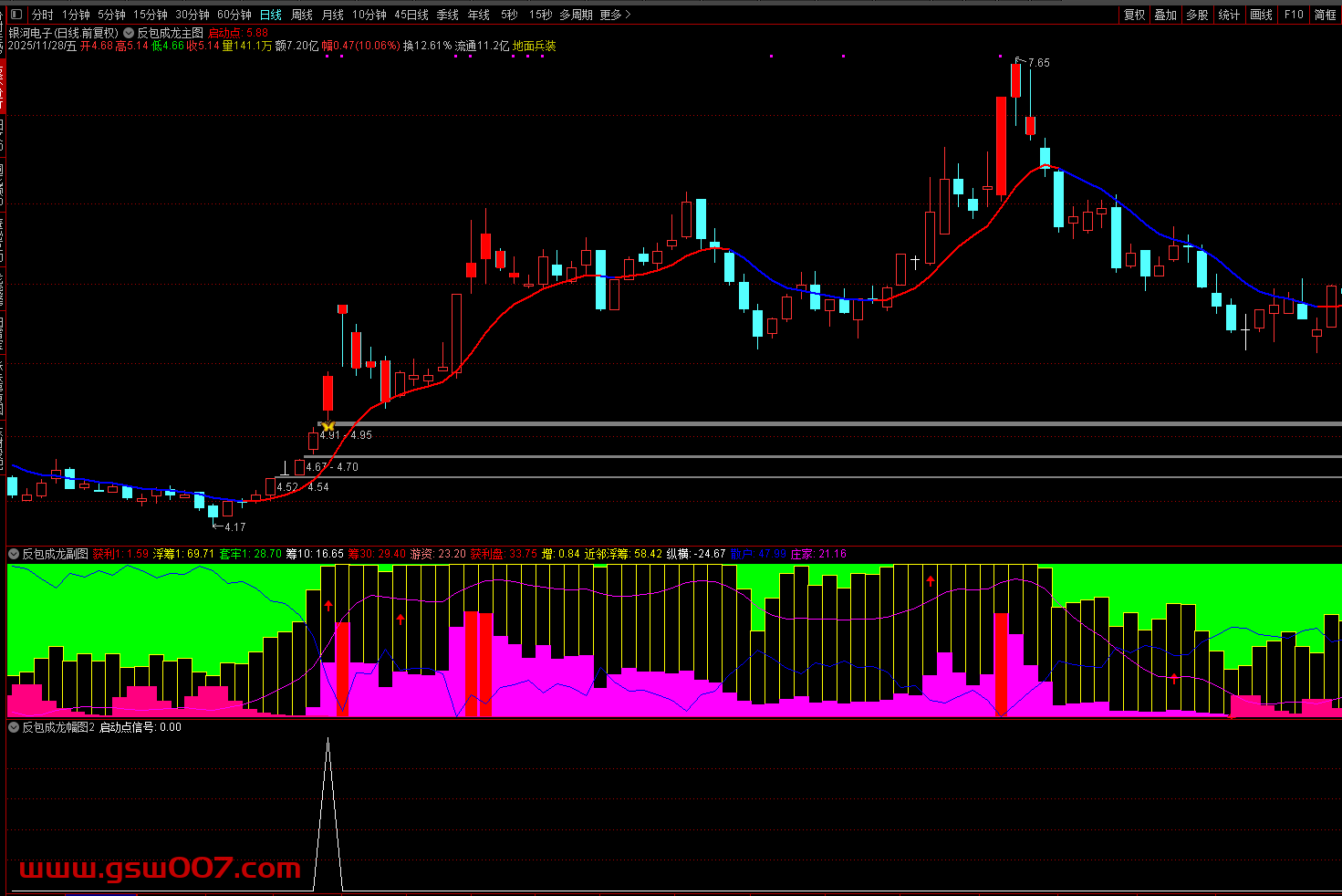Expand 反包成龙幅图2 indicator dropdown

coord(14,727)
